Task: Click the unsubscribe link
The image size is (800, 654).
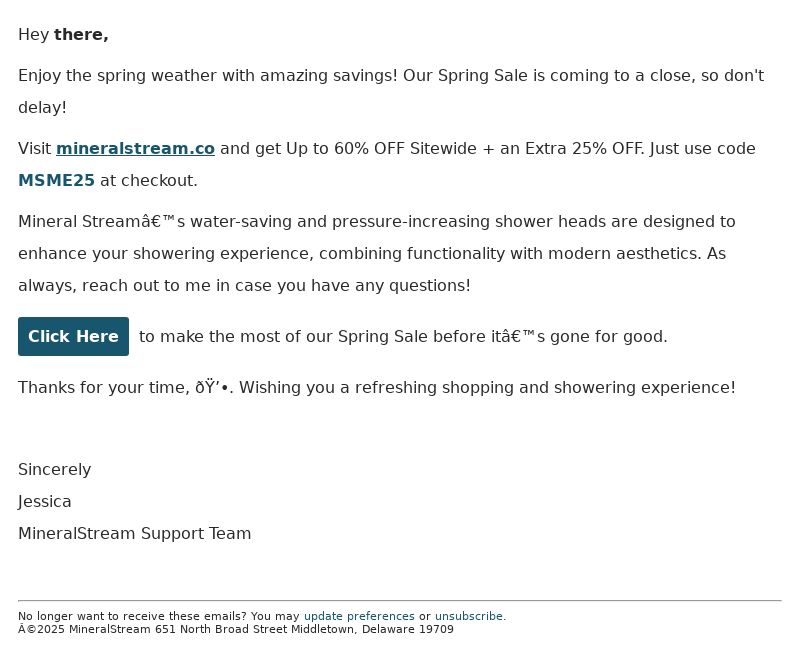Action: 469,616
